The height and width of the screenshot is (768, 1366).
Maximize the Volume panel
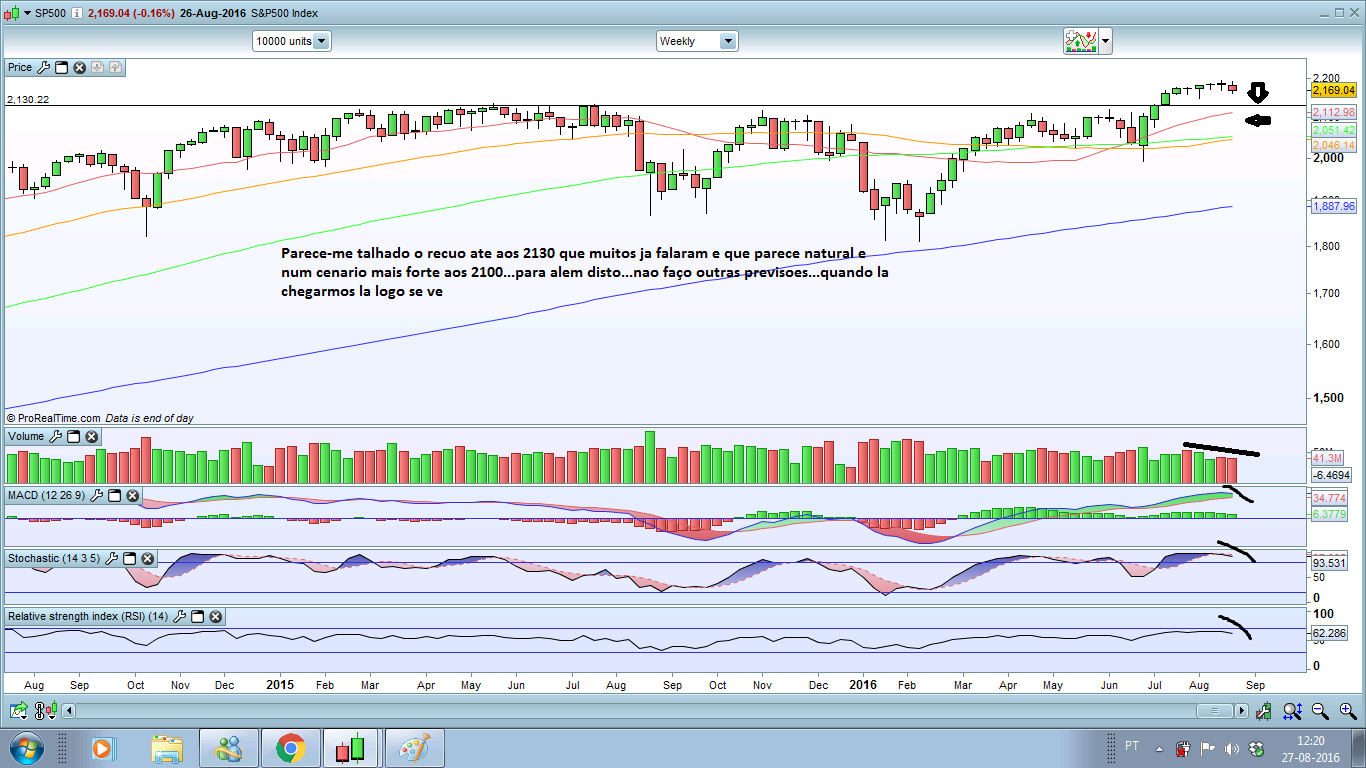tap(74, 437)
